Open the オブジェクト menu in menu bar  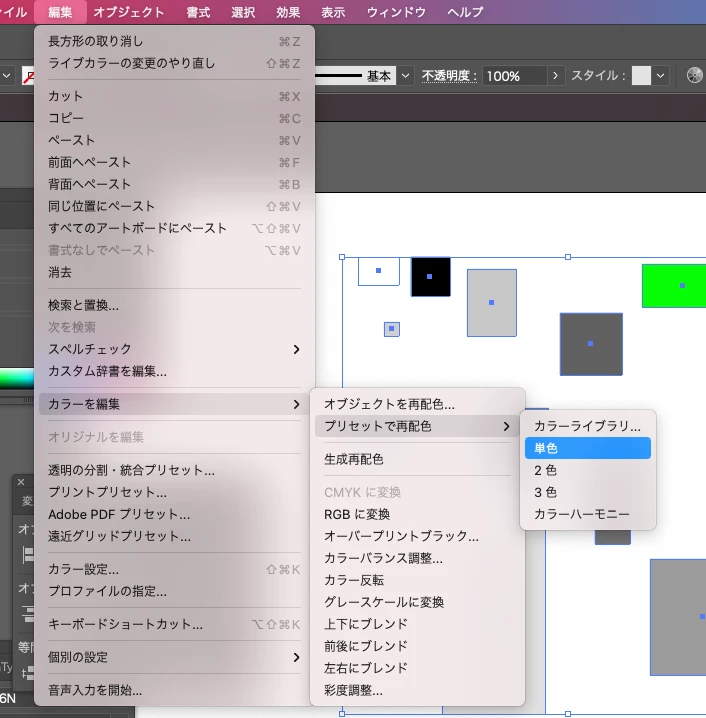click(129, 12)
